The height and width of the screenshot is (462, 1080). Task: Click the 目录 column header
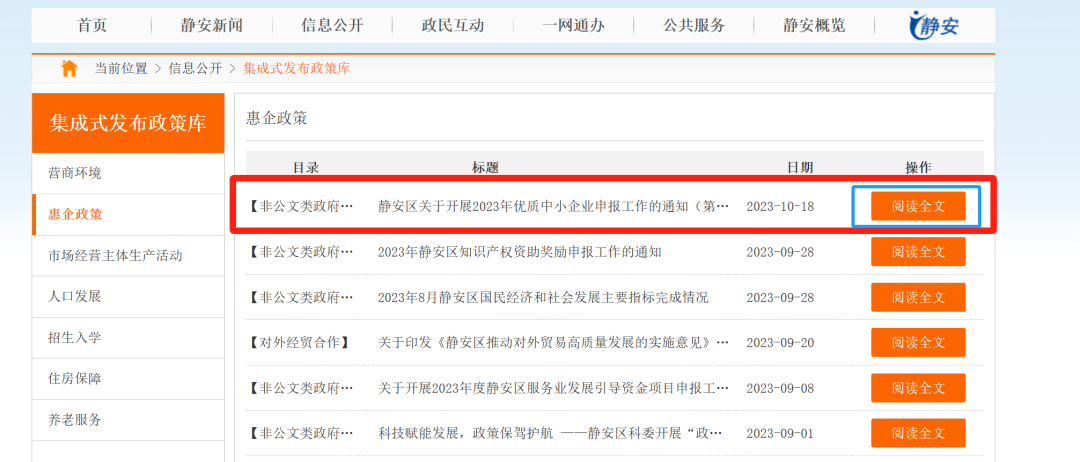pyautogui.click(x=306, y=167)
